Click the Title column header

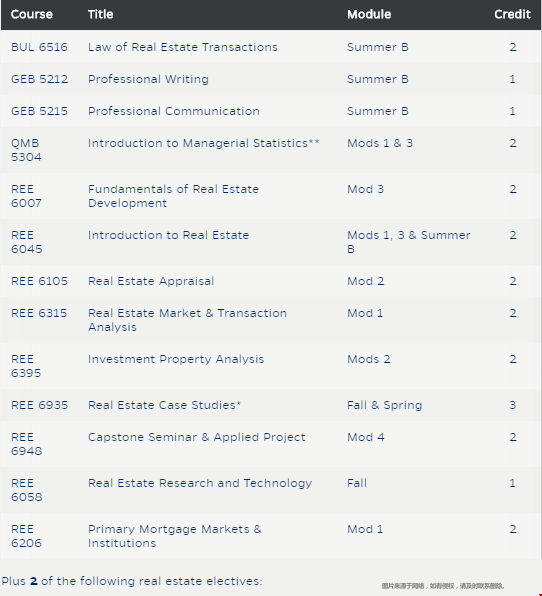[100, 14]
